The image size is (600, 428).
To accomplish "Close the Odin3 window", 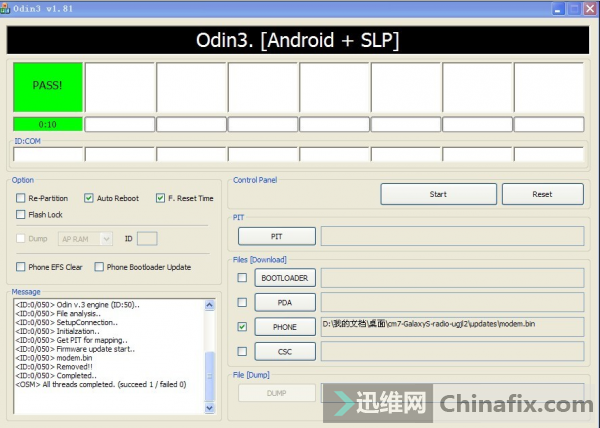I will click(x=590, y=8).
